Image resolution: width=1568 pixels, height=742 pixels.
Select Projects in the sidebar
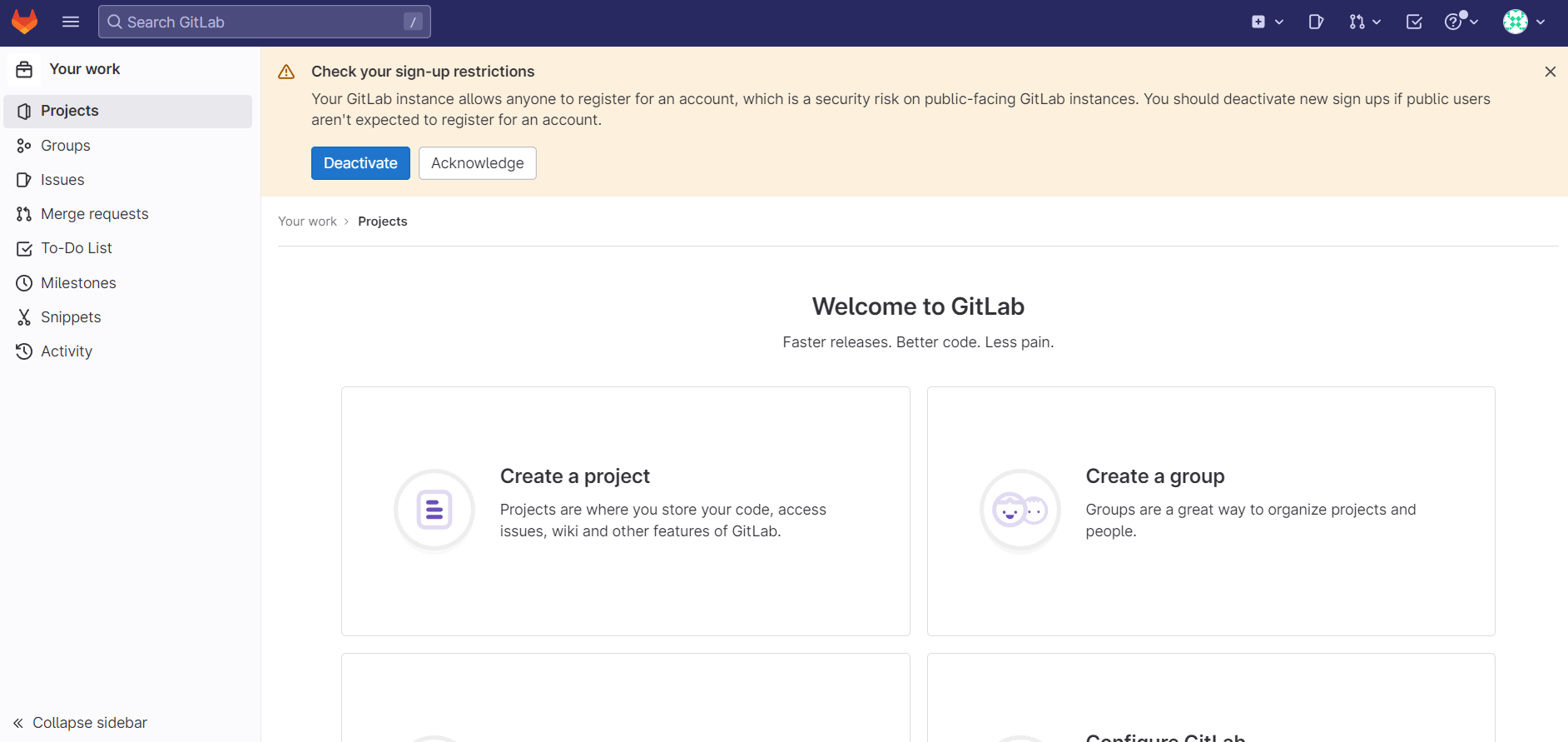tap(128, 111)
